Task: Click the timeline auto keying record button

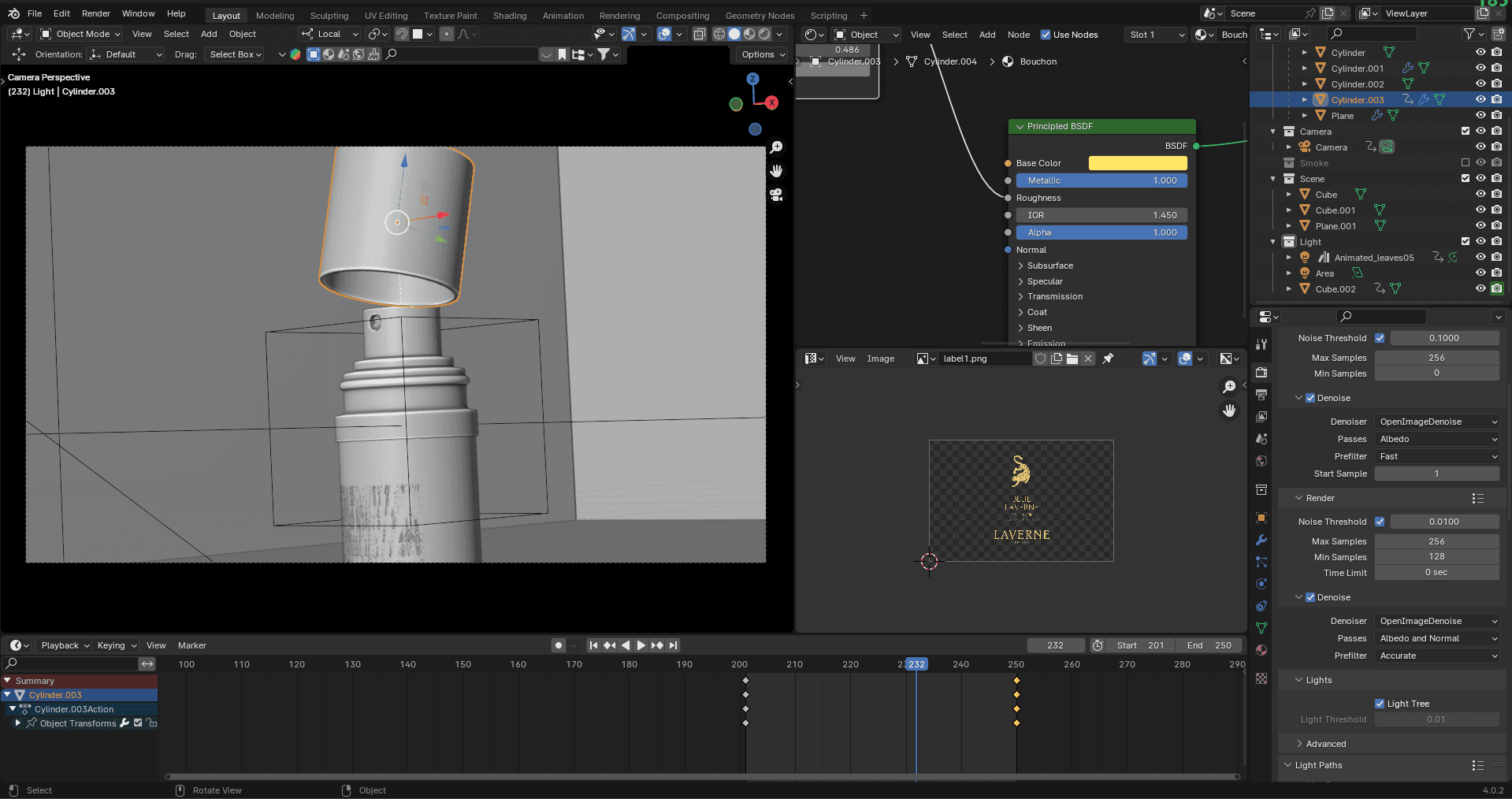Action: (559, 645)
